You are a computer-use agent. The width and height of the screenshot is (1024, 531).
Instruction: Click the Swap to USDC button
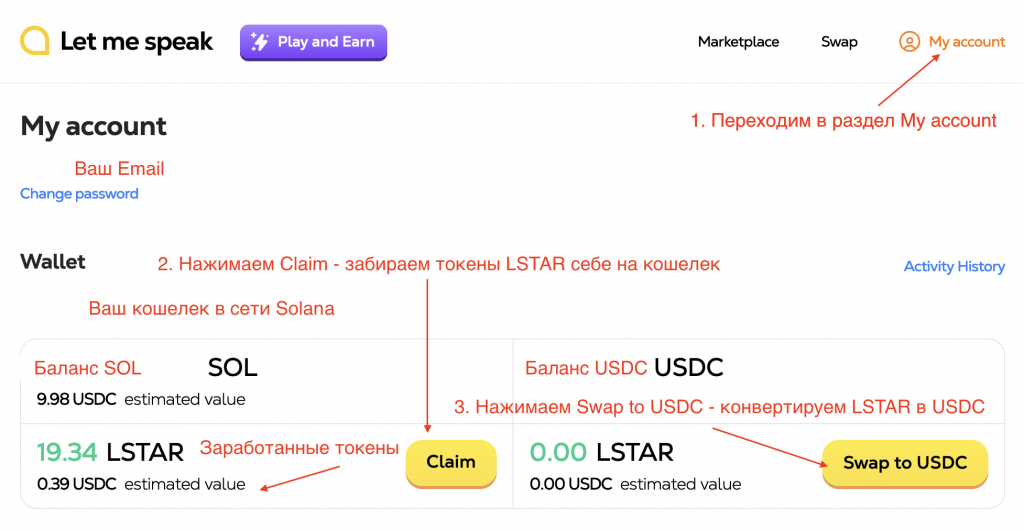904,463
